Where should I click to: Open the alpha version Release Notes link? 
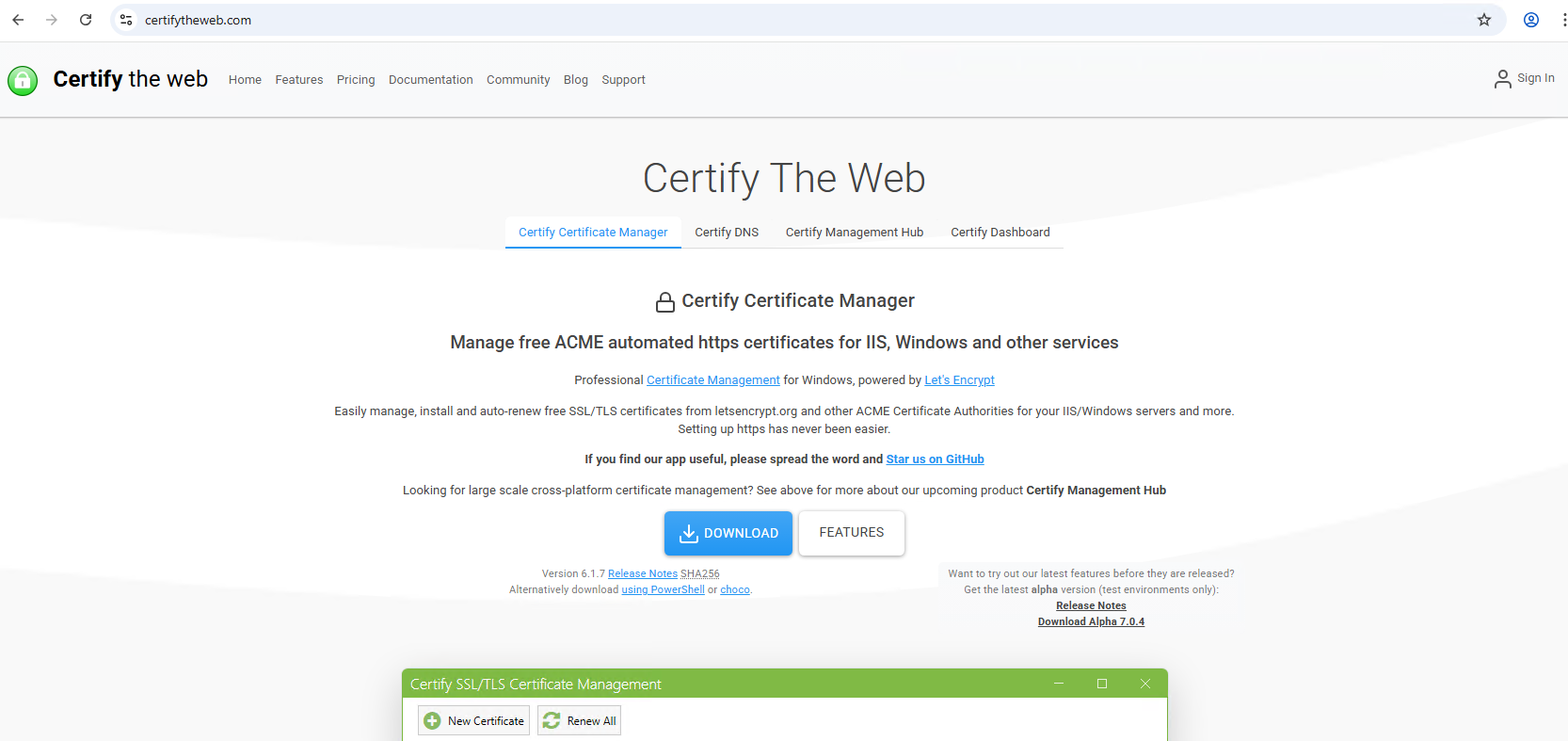click(1091, 605)
